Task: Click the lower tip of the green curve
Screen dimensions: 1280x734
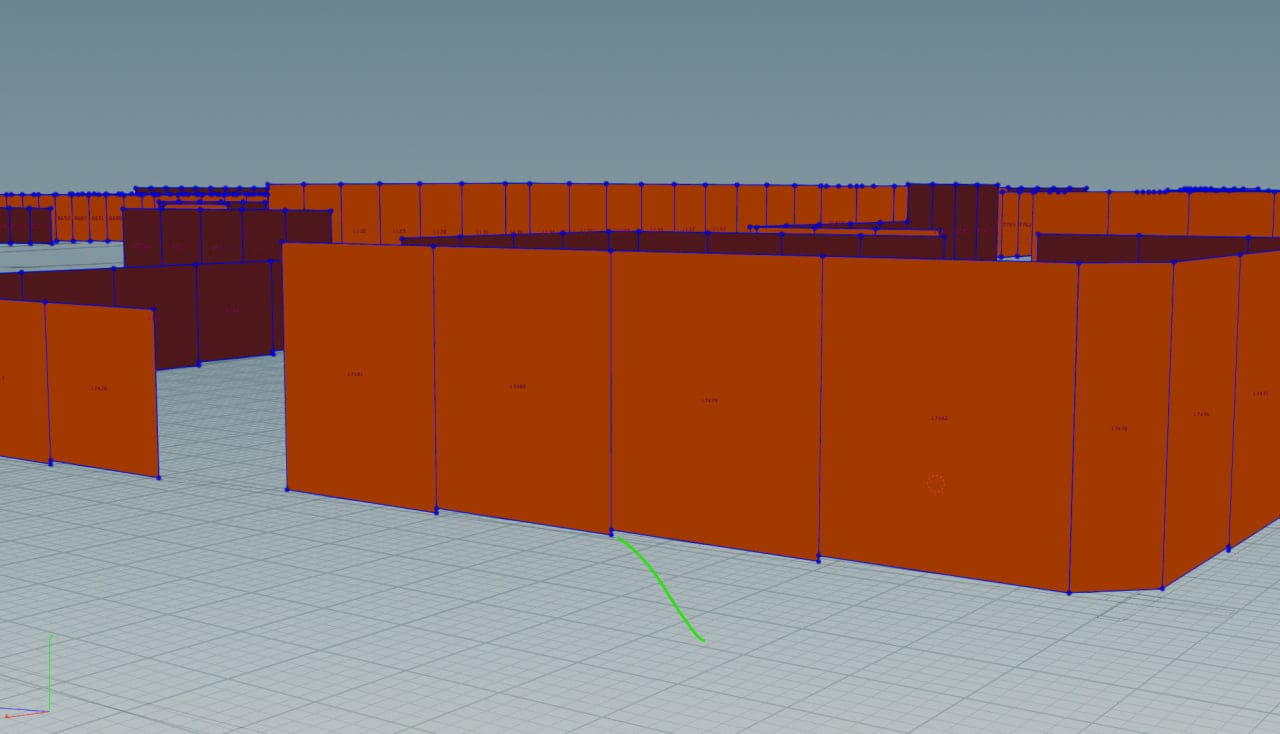Action: (703, 640)
